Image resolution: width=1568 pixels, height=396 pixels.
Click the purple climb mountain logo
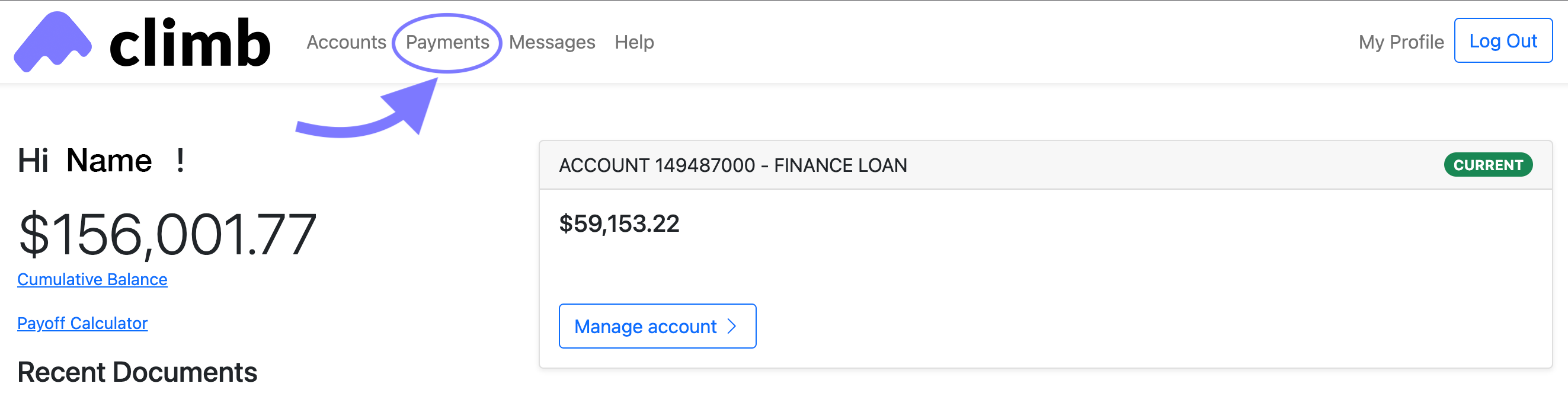coord(53,41)
